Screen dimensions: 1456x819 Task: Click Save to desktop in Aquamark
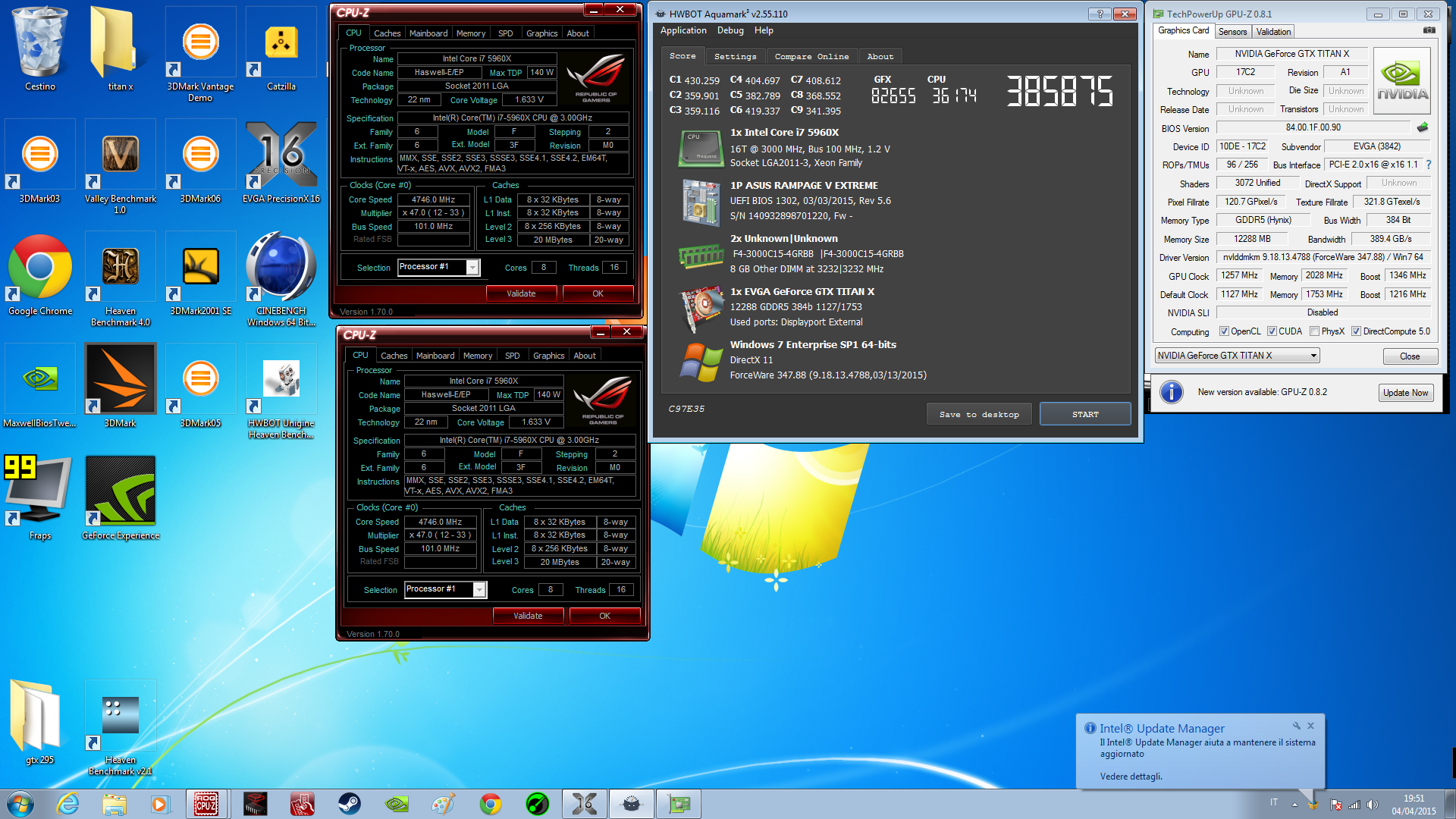pos(979,415)
